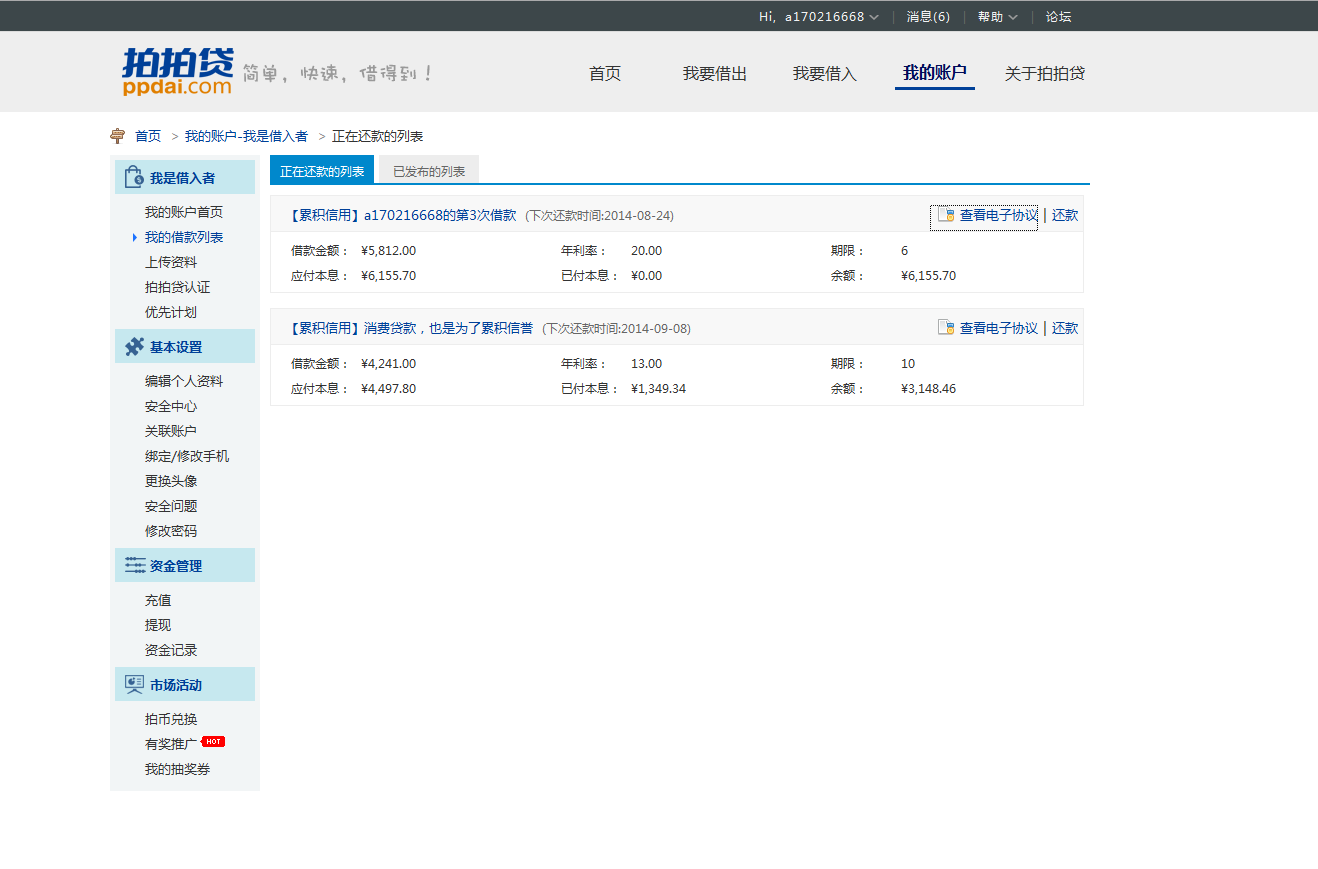Image resolution: width=1318 pixels, height=869 pixels.
Task: Click the agreement document icon for second loan
Action: point(945,328)
